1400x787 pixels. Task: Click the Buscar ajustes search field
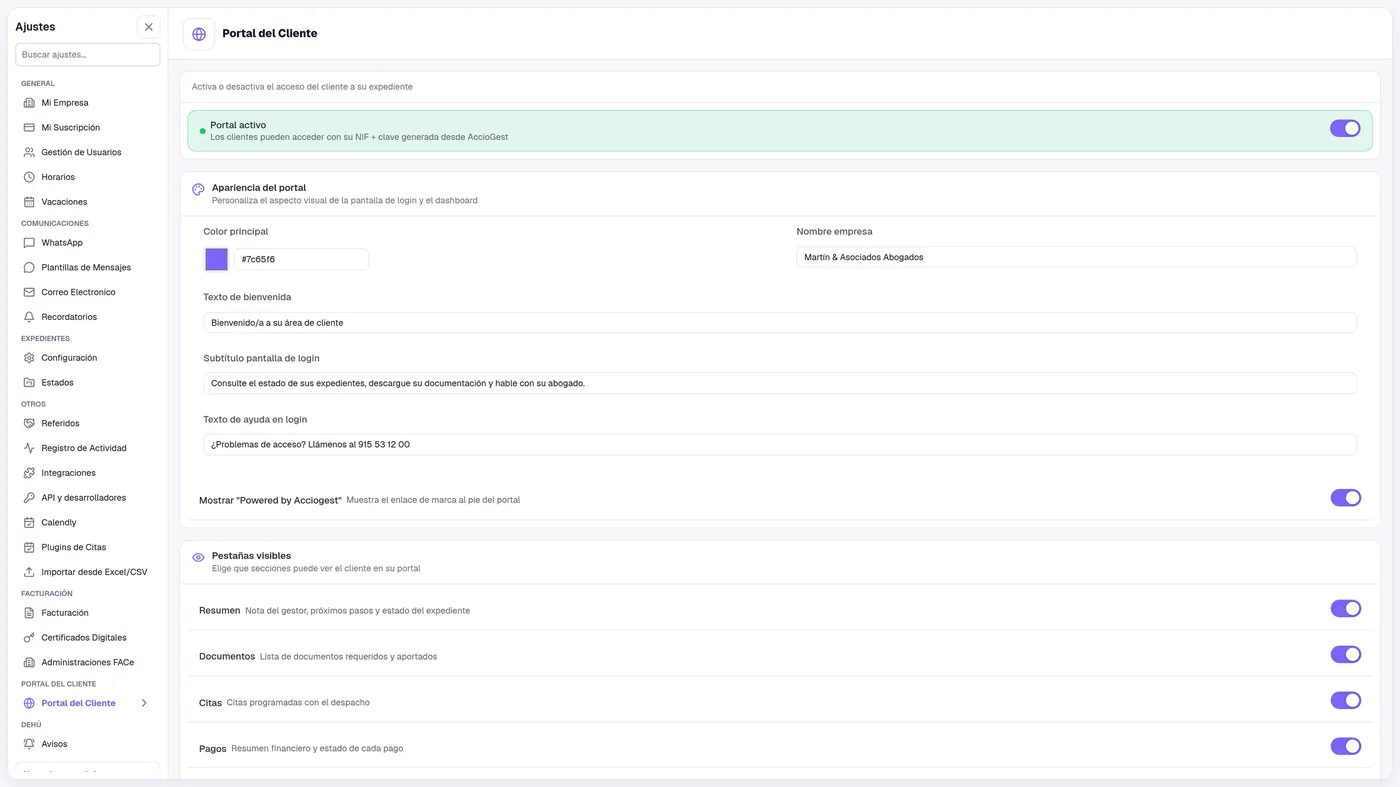tap(88, 55)
